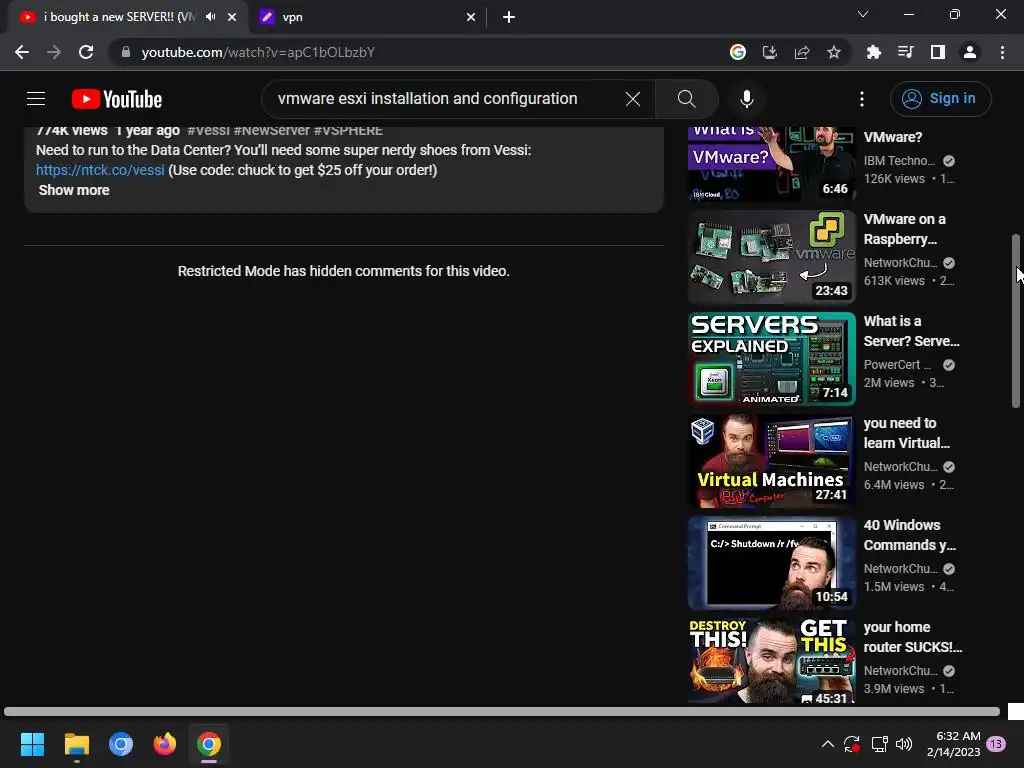Open the VMware Raspberry Pi video thumbnail
This screenshot has height=768, width=1024.
click(x=771, y=257)
